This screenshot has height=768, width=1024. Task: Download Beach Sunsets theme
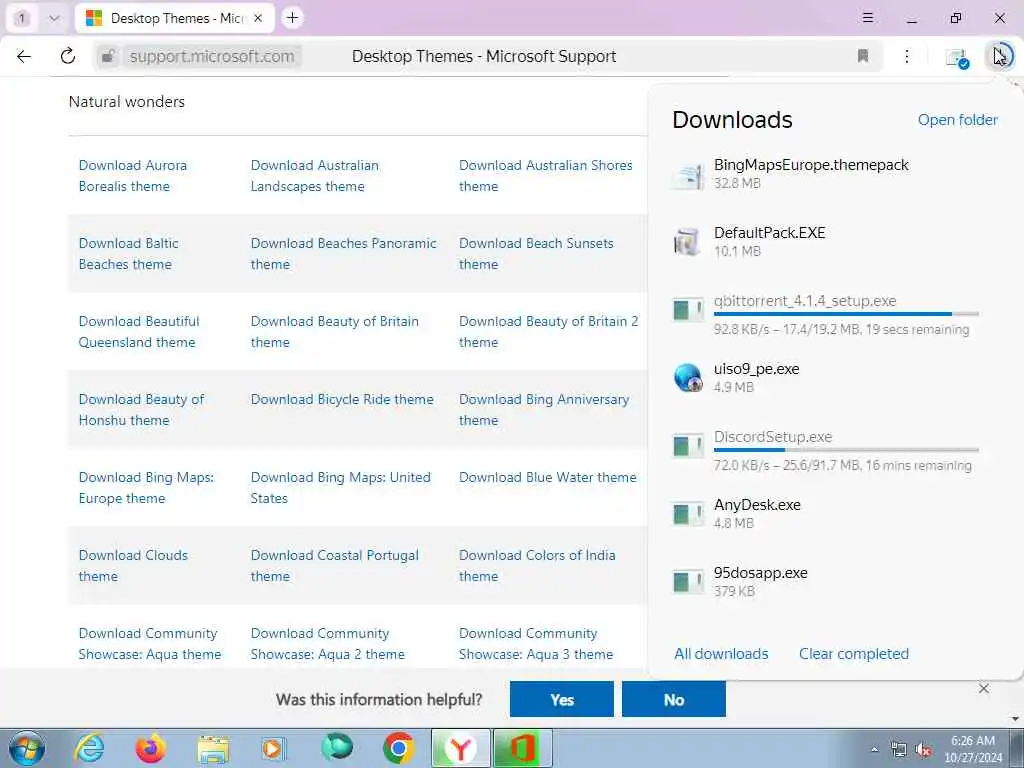[536, 253]
